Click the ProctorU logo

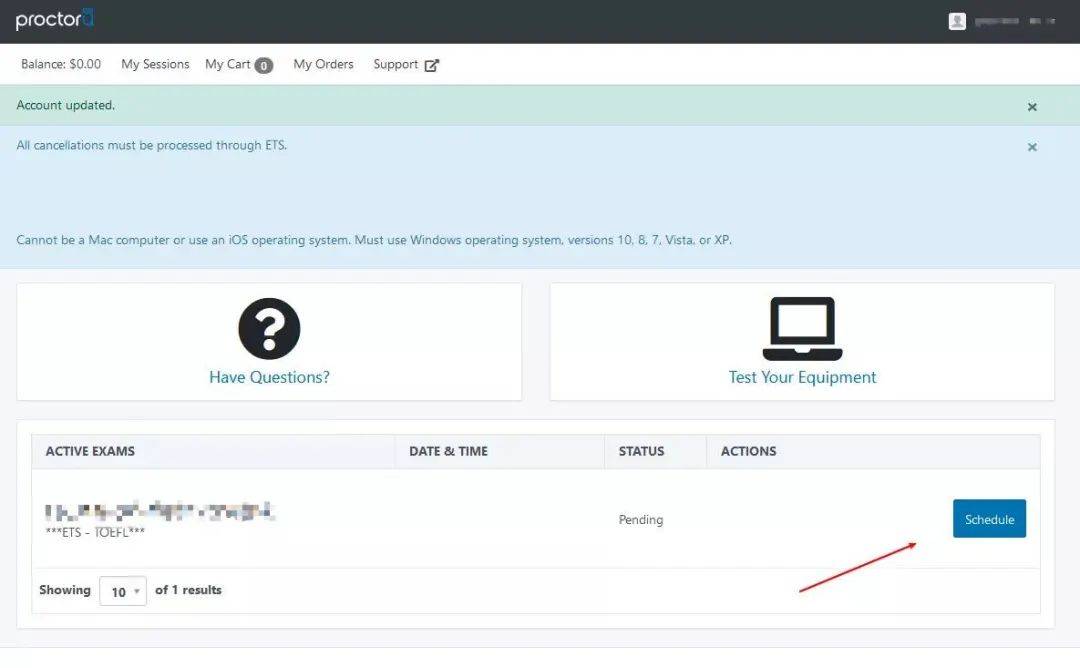click(54, 19)
